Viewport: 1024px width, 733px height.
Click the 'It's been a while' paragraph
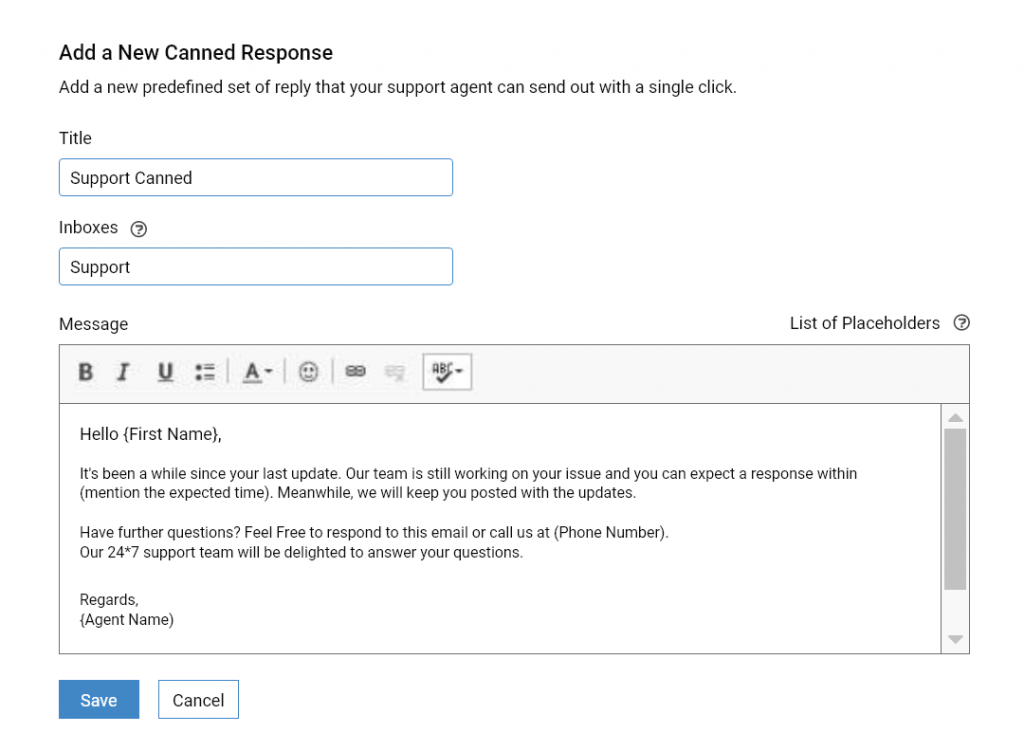[x=468, y=483]
